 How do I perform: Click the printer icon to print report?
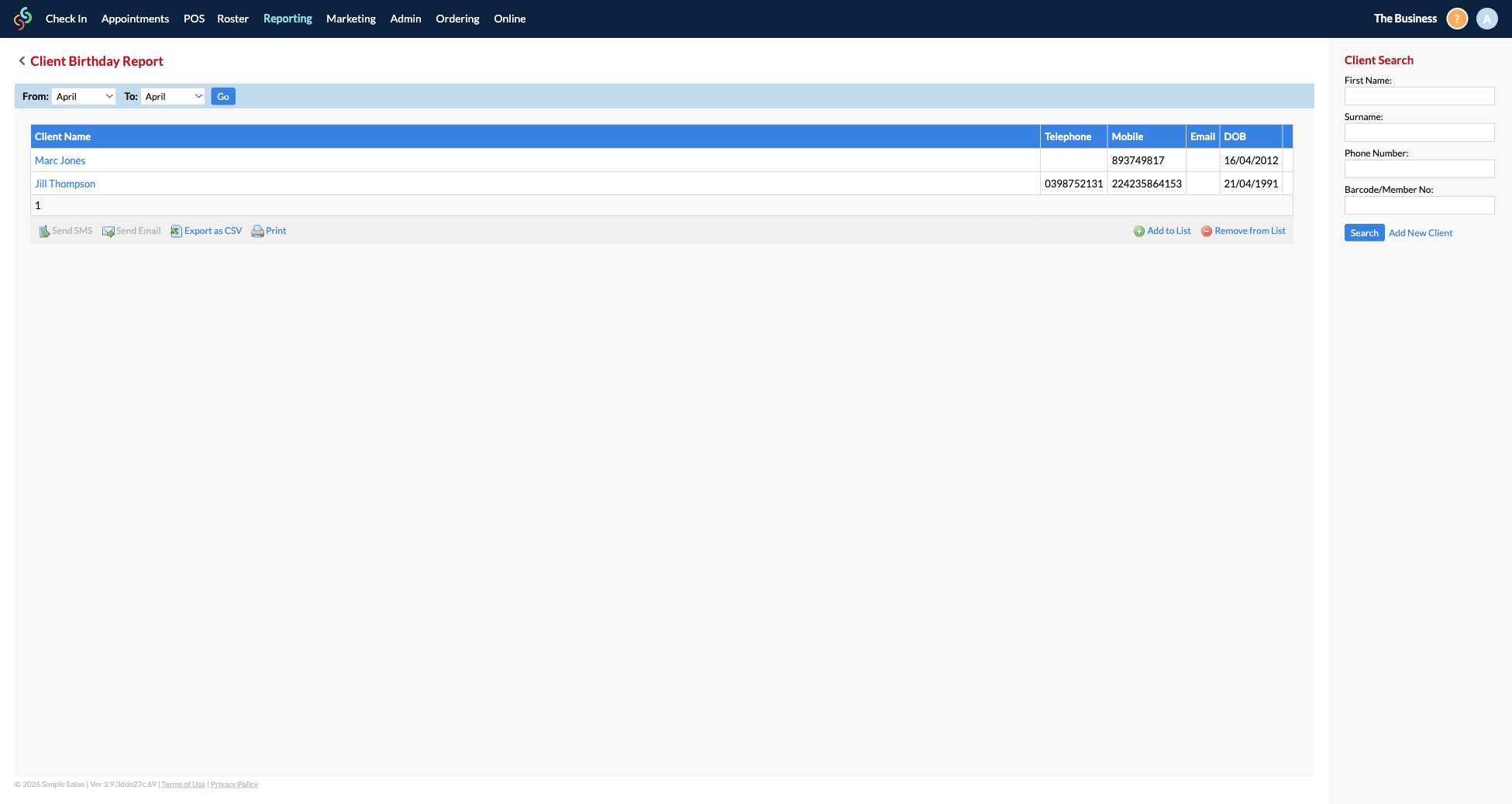point(257,231)
